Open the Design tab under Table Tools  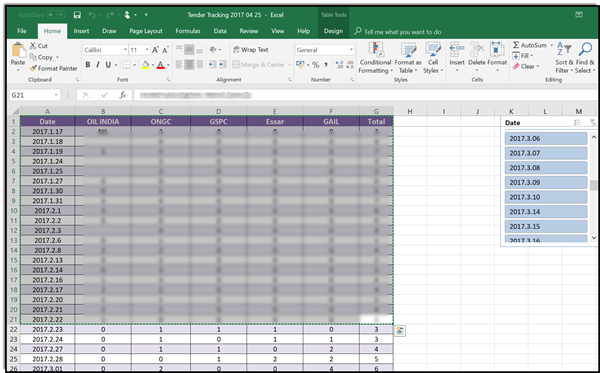[x=333, y=31]
